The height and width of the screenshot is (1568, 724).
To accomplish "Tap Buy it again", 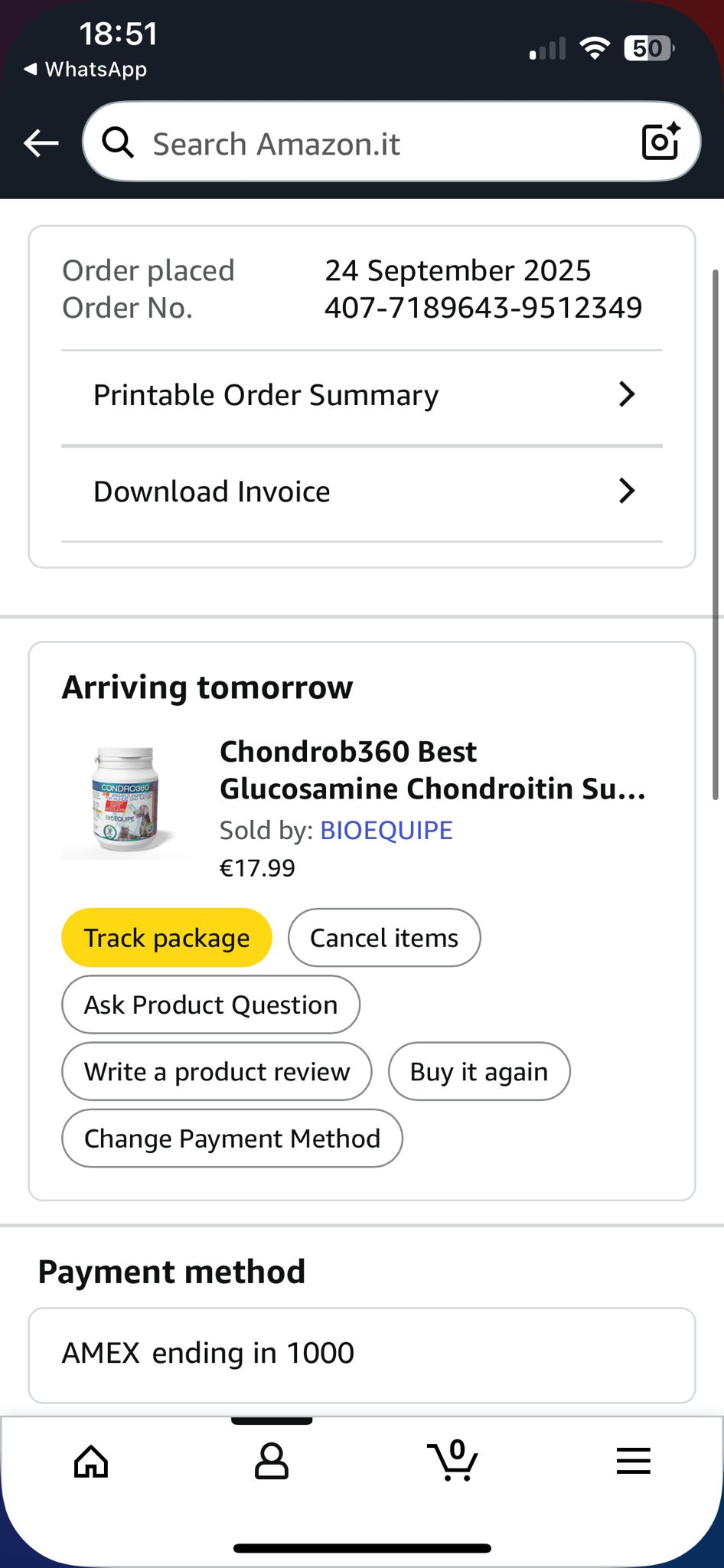I will [x=479, y=1071].
